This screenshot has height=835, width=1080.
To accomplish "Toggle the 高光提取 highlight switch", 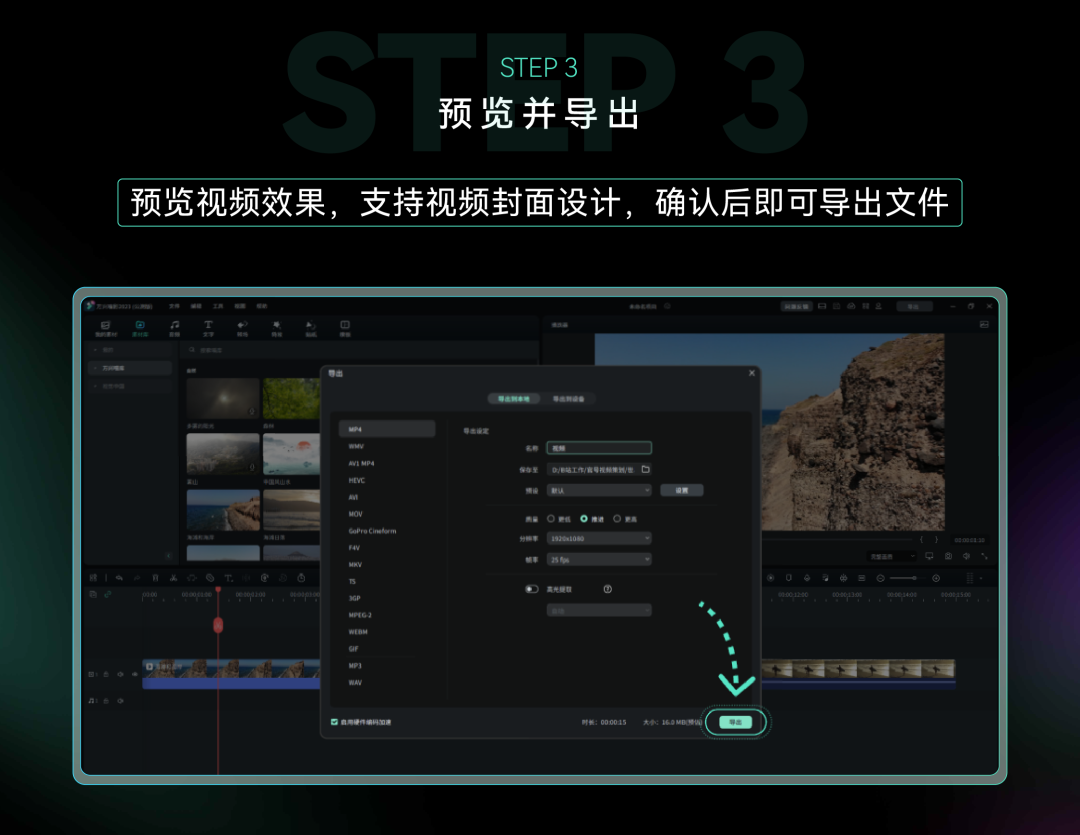I will click(x=532, y=589).
